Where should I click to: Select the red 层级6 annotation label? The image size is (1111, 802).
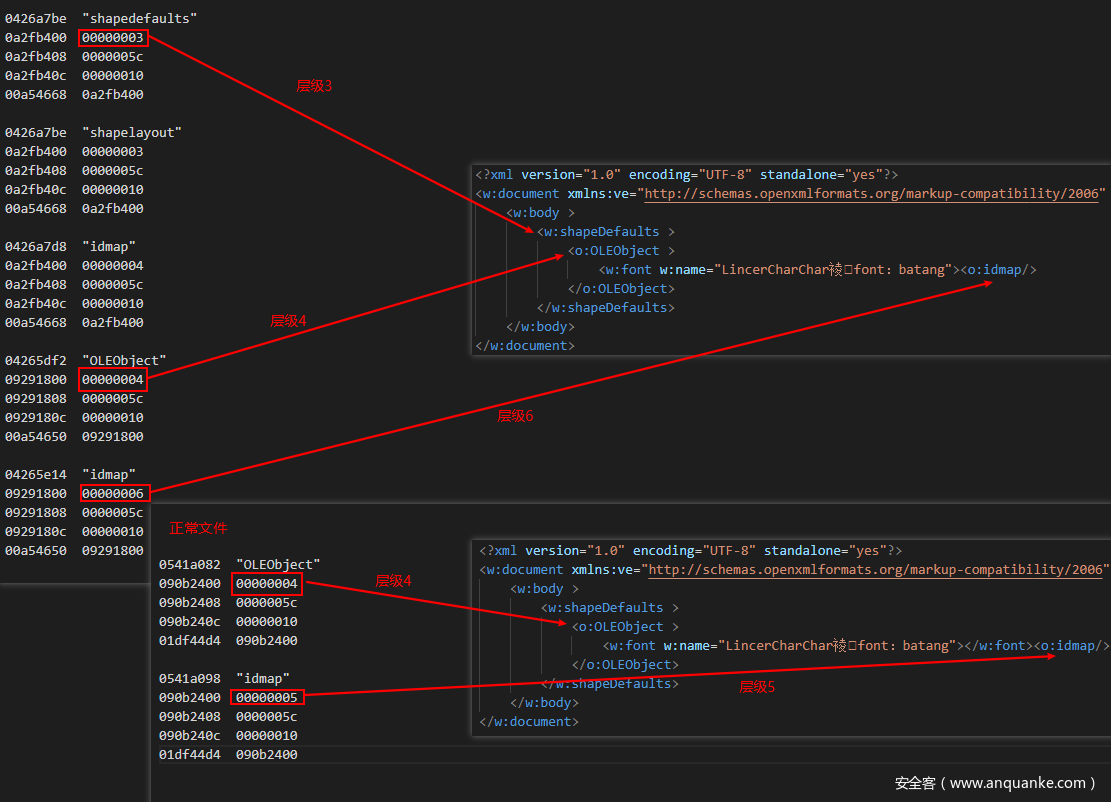(x=515, y=416)
